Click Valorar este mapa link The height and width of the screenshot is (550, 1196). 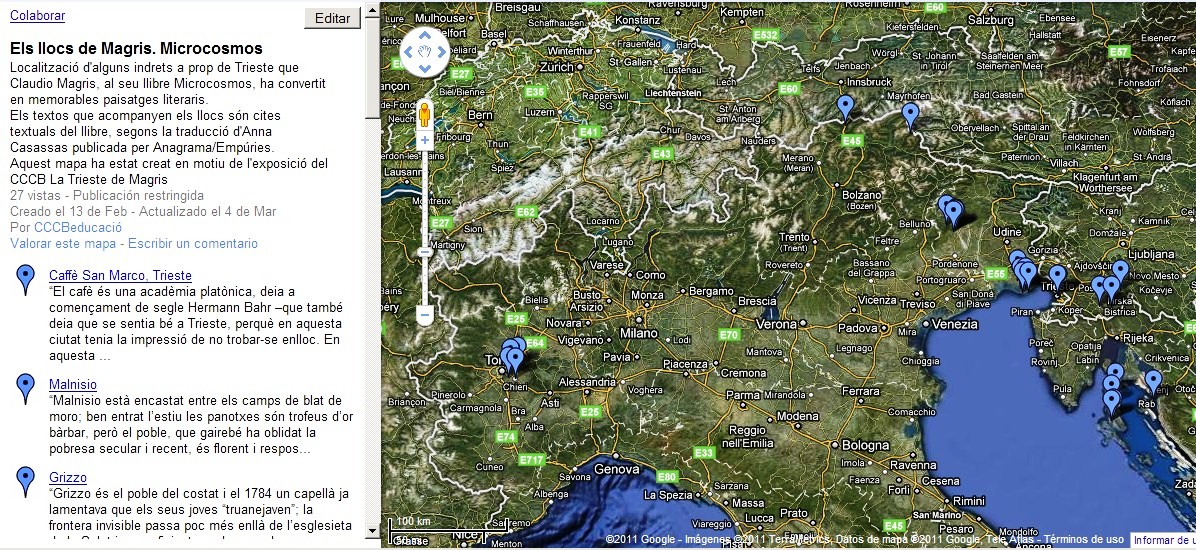62,243
